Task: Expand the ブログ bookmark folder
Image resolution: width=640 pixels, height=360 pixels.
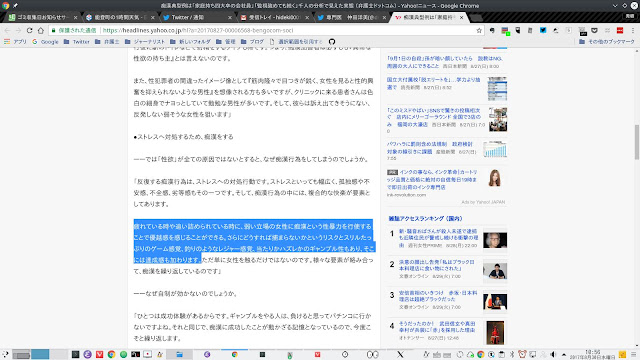Action: point(252,42)
